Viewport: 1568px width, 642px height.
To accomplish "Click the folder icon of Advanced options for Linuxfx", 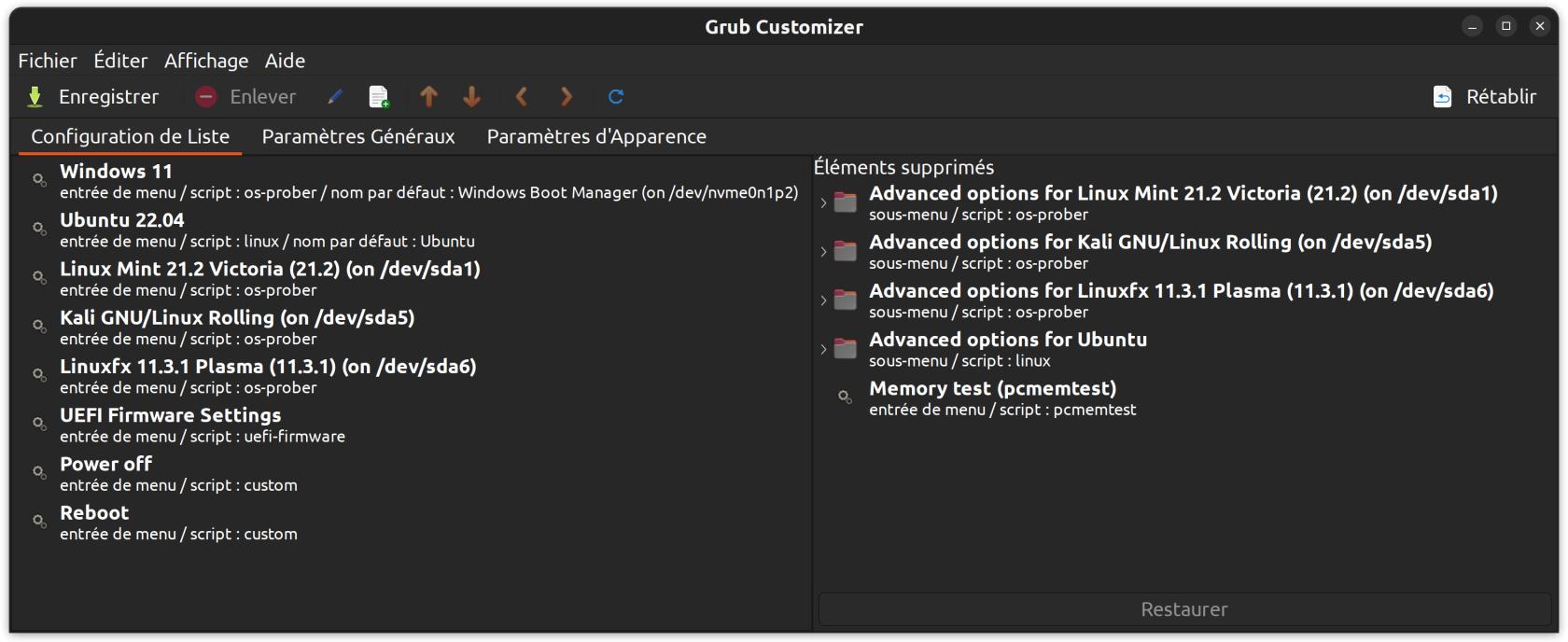I will (846, 300).
